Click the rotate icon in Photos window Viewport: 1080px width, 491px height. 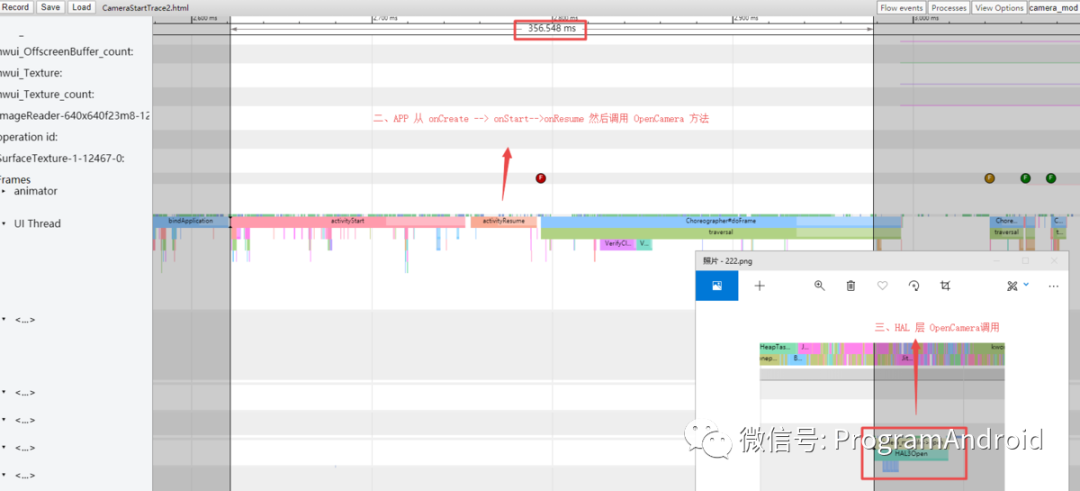914,286
